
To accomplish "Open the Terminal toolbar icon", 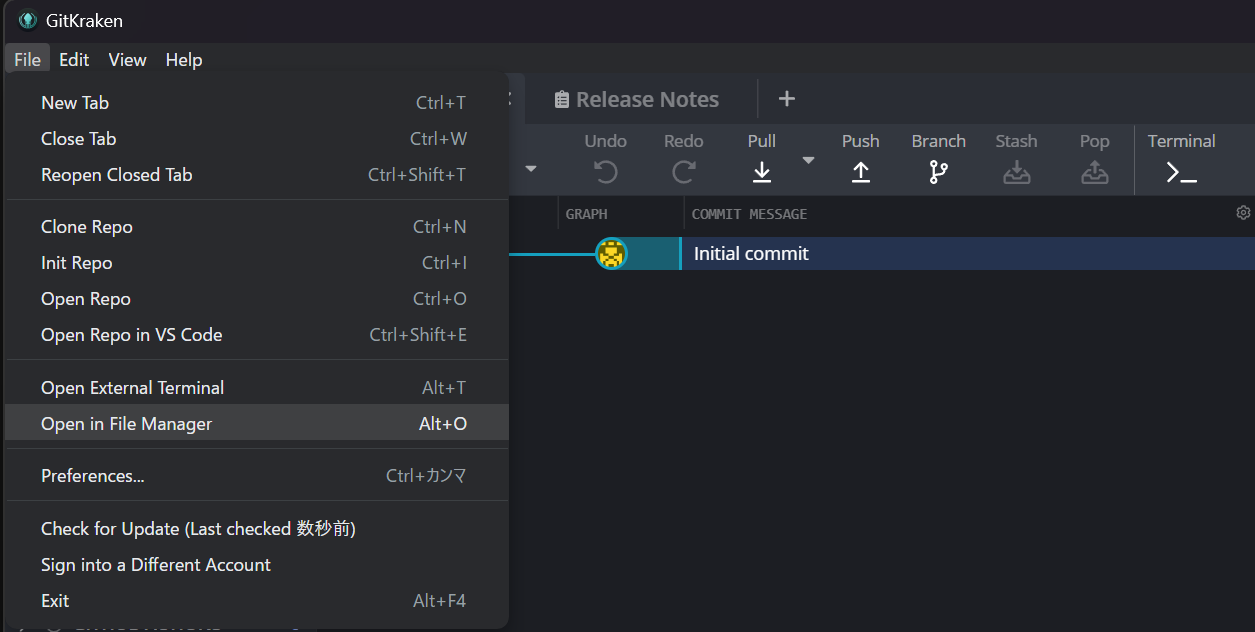I will pos(1181,172).
